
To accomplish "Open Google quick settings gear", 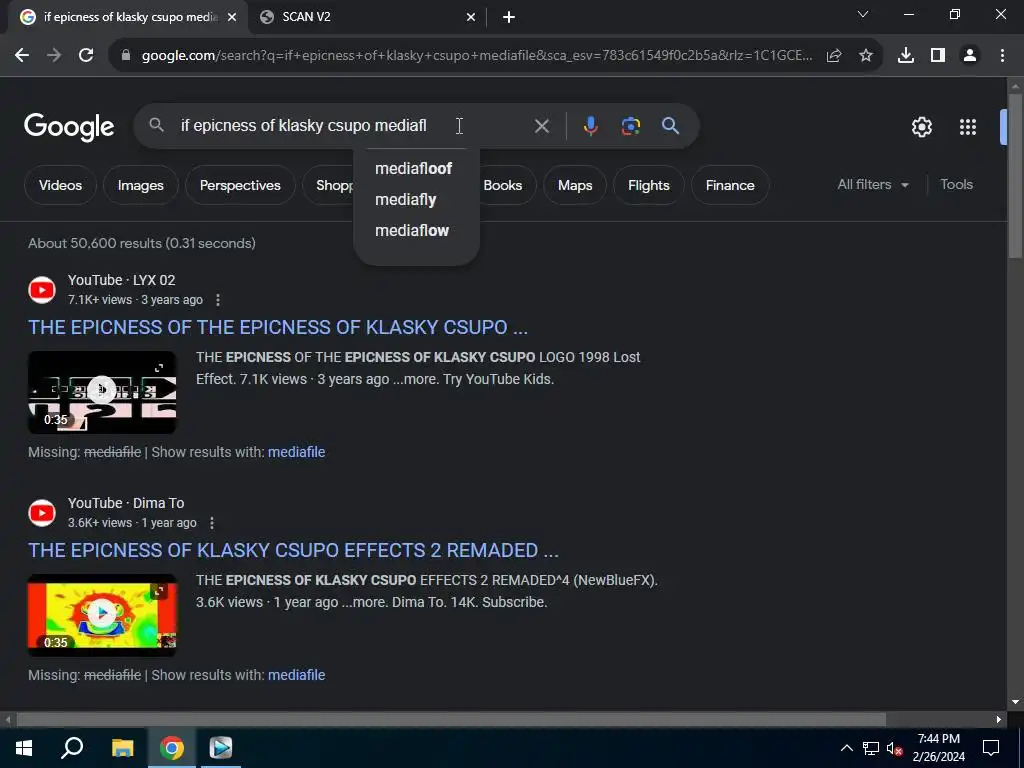I will (921, 127).
